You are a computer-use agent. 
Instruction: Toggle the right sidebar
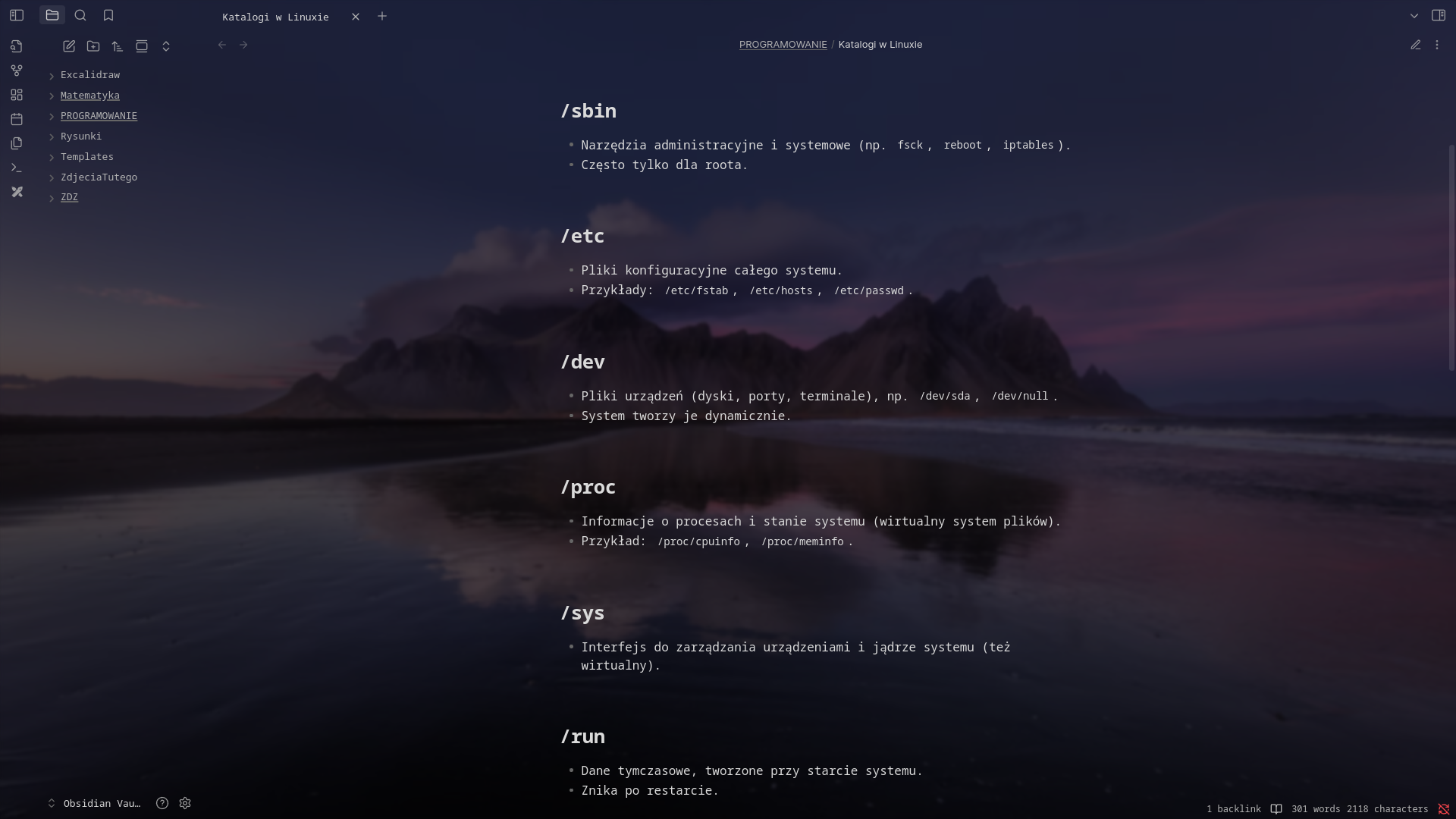pyautogui.click(x=1438, y=15)
